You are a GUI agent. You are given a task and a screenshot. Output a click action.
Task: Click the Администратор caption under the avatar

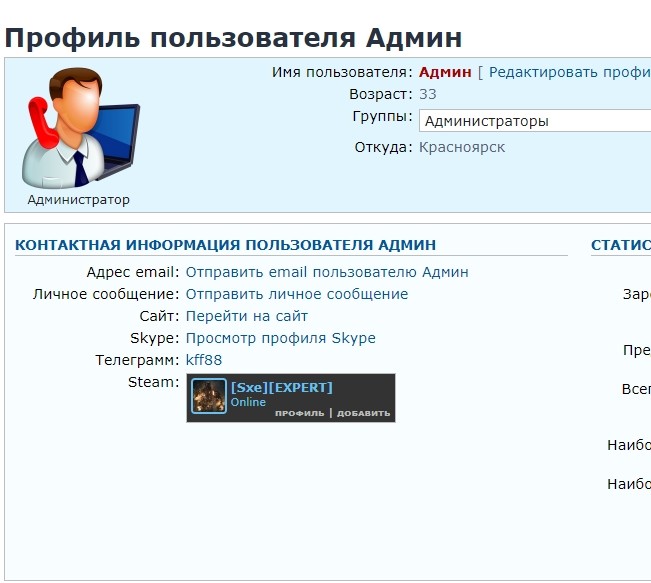pyautogui.click(x=79, y=199)
